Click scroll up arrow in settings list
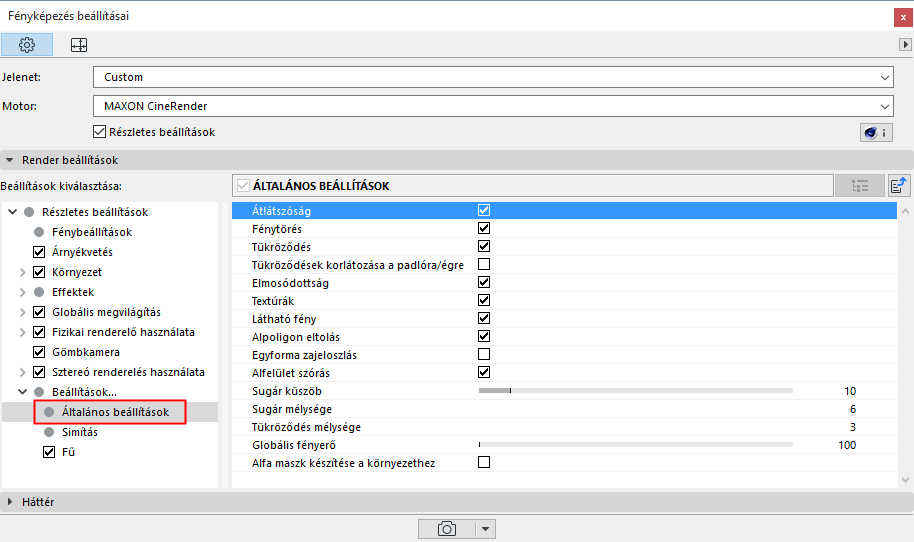This screenshot has height=542, width=914. point(905,212)
